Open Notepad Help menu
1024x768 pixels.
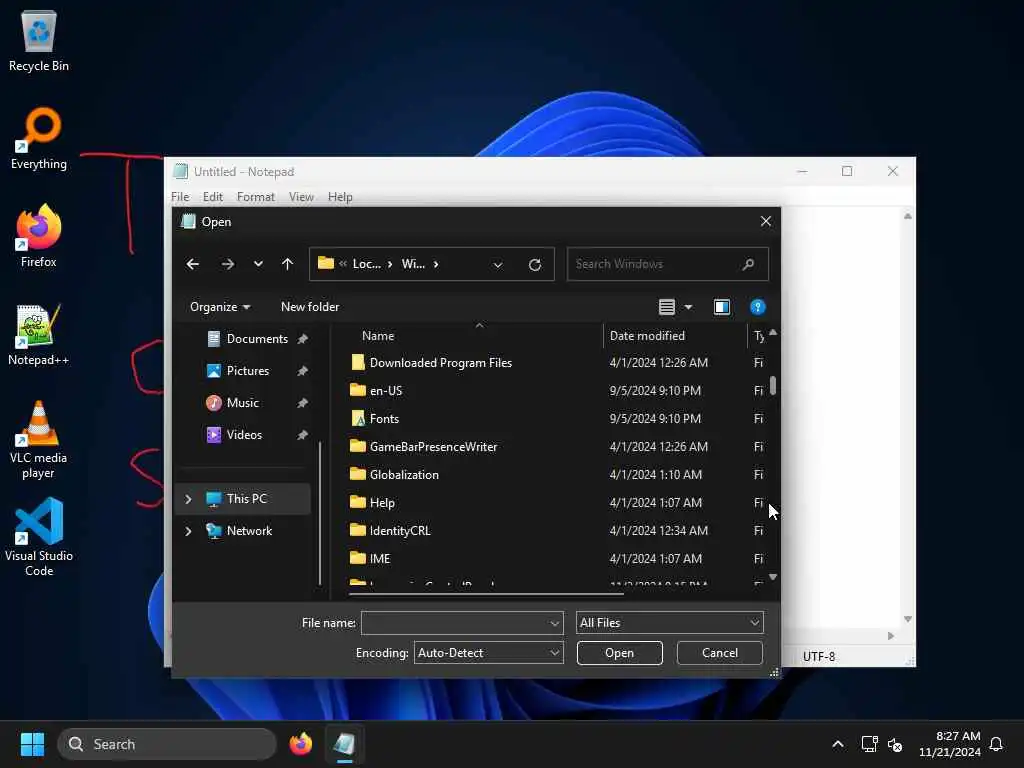point(340,197)
